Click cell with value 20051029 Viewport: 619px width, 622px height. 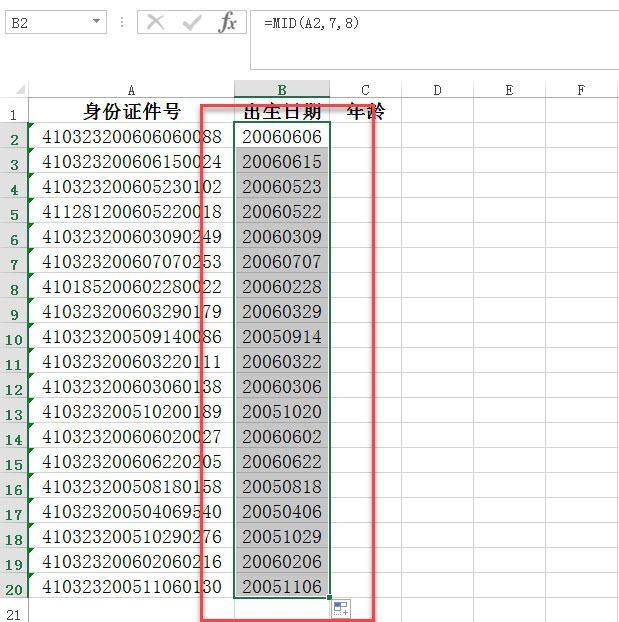[282, 536]
